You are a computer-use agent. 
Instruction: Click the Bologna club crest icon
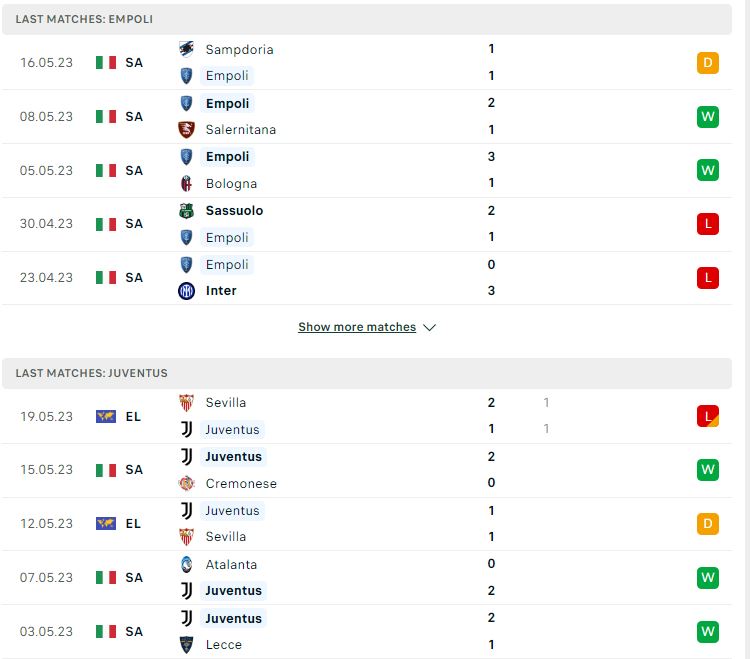pyautogui.click(x=186, y=183)
